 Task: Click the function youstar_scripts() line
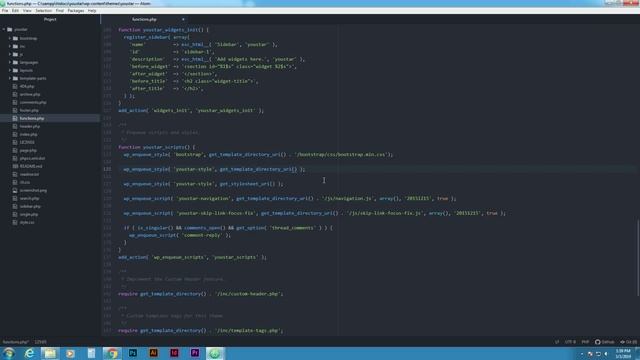coord(157,147)
